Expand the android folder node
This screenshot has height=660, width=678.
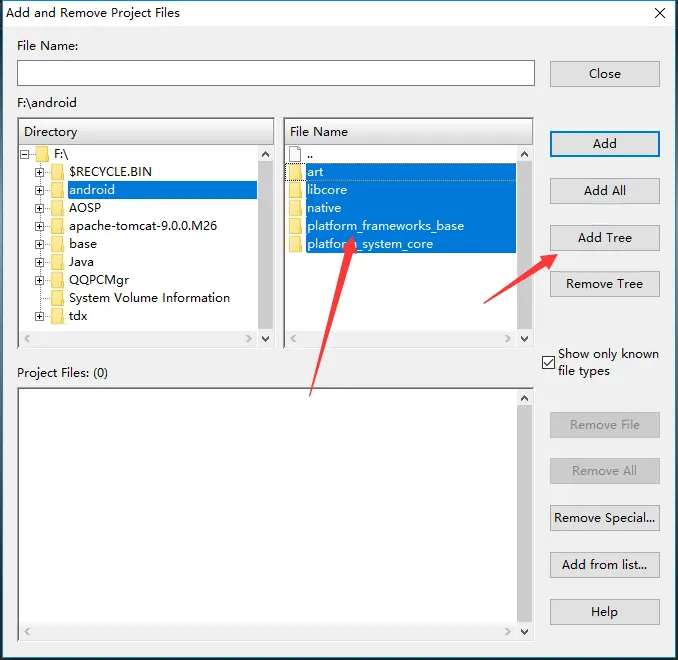pos(39,190)
